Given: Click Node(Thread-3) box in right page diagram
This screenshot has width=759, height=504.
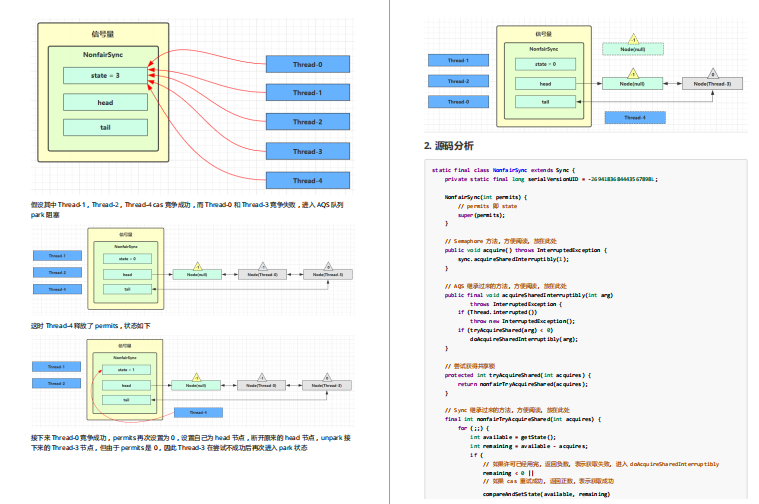Looking at the screenshot, I should point(712,84).
